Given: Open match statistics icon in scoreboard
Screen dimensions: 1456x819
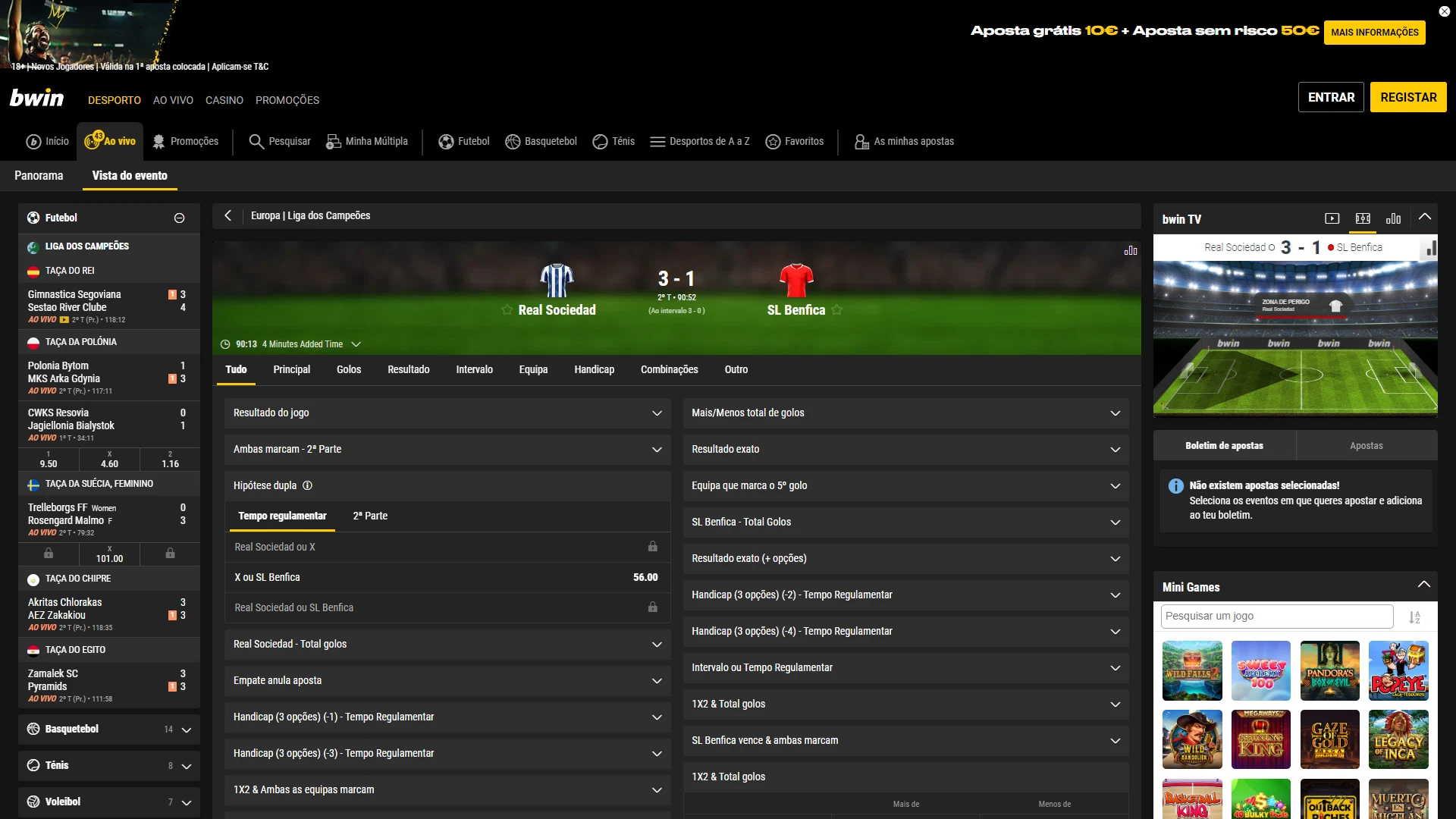Looking at the screenshot, I should [x=1131, y=250].
